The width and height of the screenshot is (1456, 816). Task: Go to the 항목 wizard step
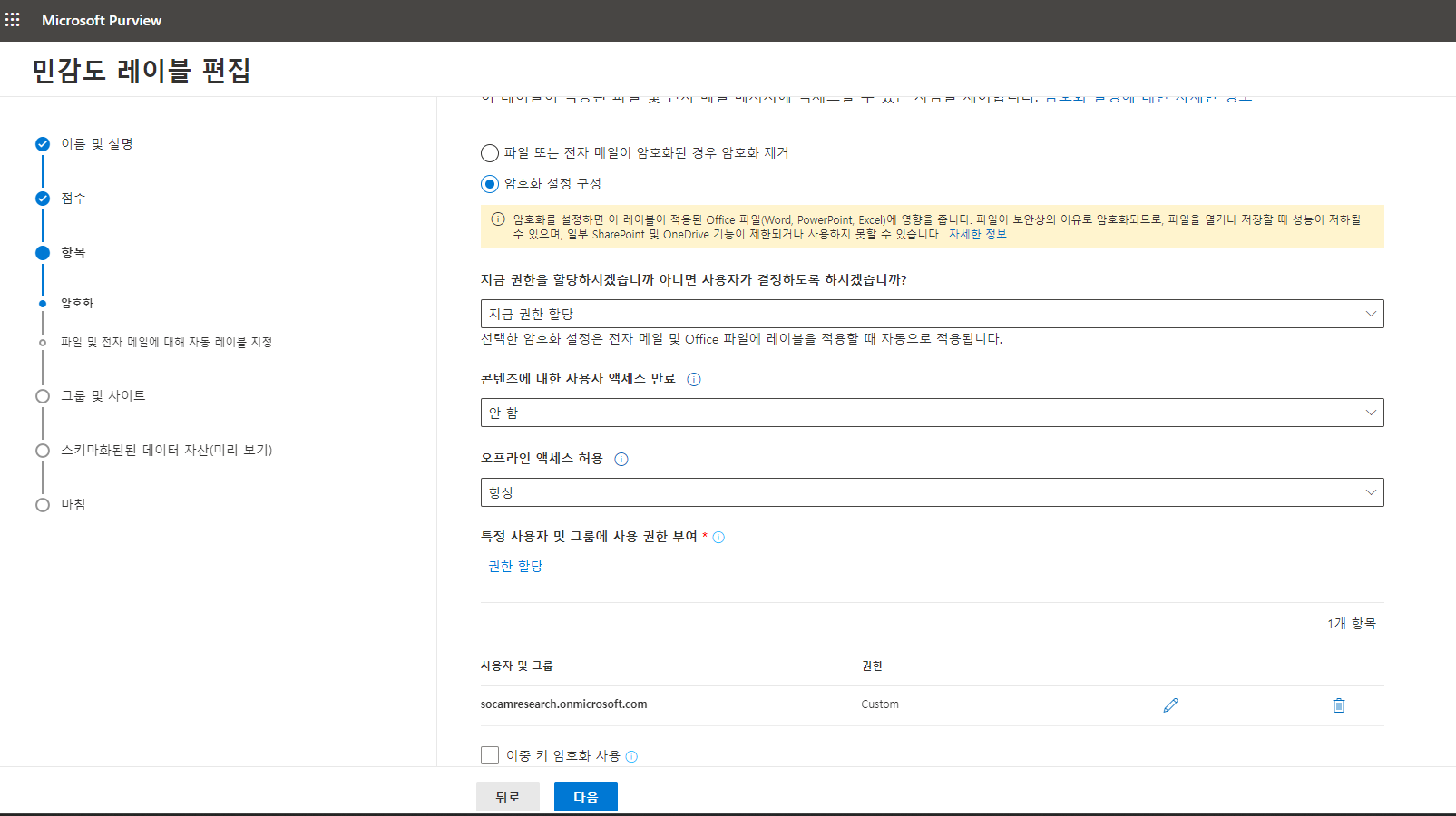coord(73,253)
